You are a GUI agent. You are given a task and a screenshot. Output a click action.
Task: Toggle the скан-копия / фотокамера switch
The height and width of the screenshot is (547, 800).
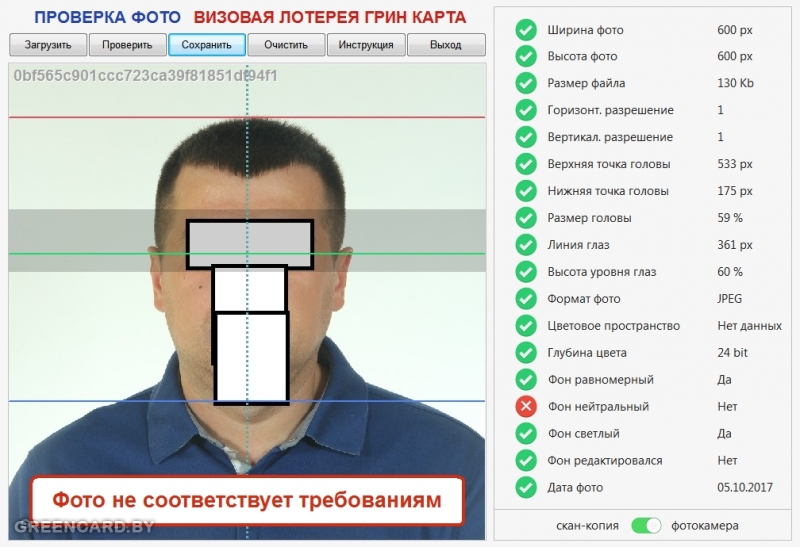tap(647, 525)
